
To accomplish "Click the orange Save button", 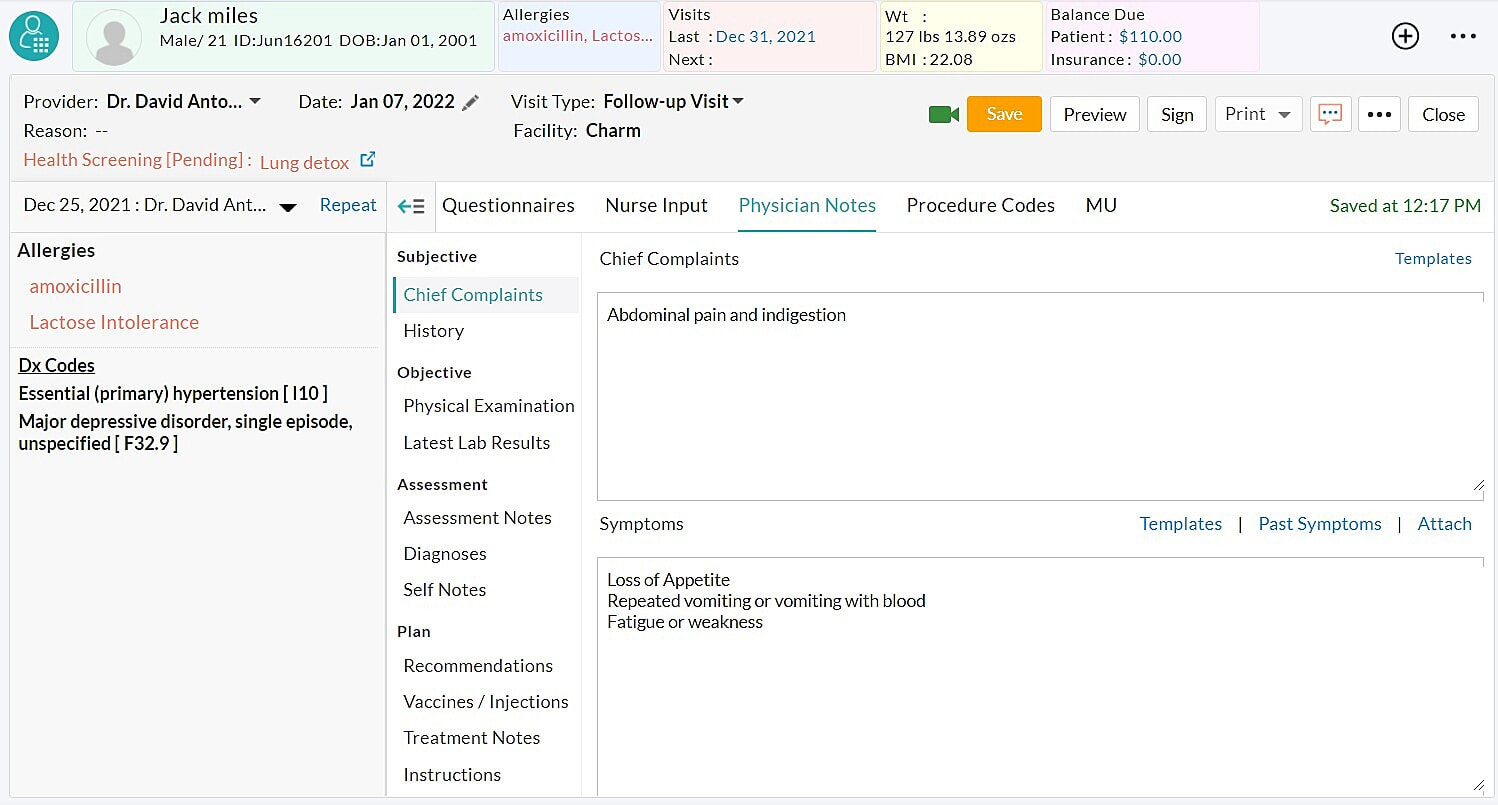I will pos(1003,114).
